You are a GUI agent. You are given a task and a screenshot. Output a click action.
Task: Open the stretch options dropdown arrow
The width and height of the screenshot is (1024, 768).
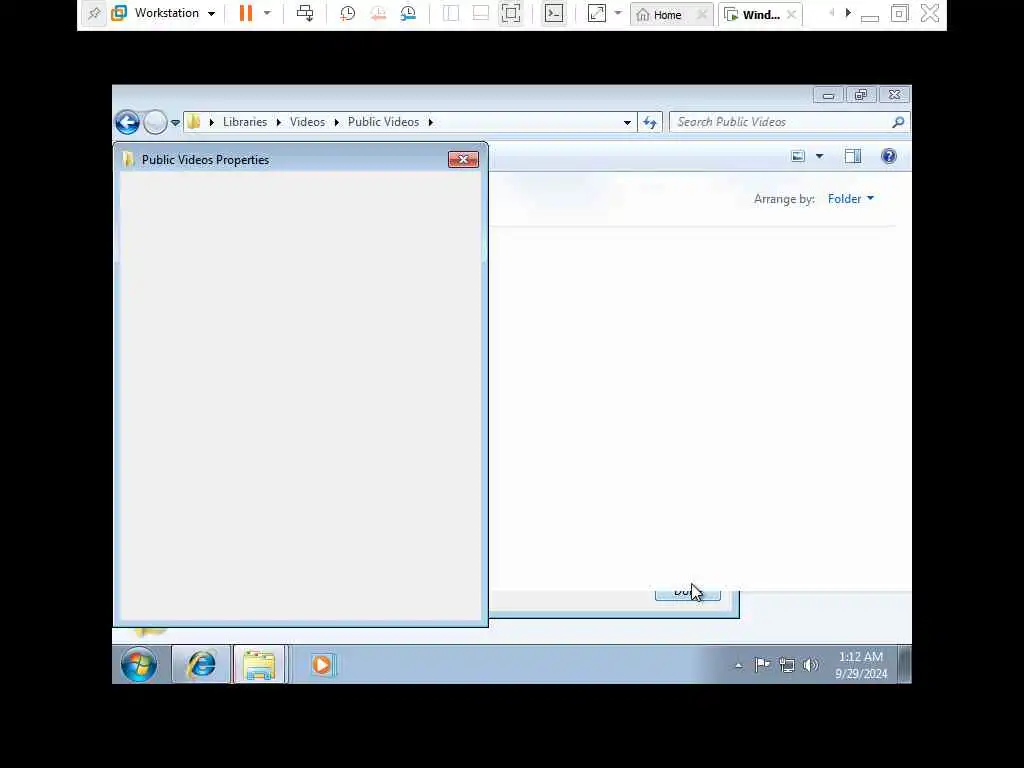pyautogui.click(x=618, y=13)
